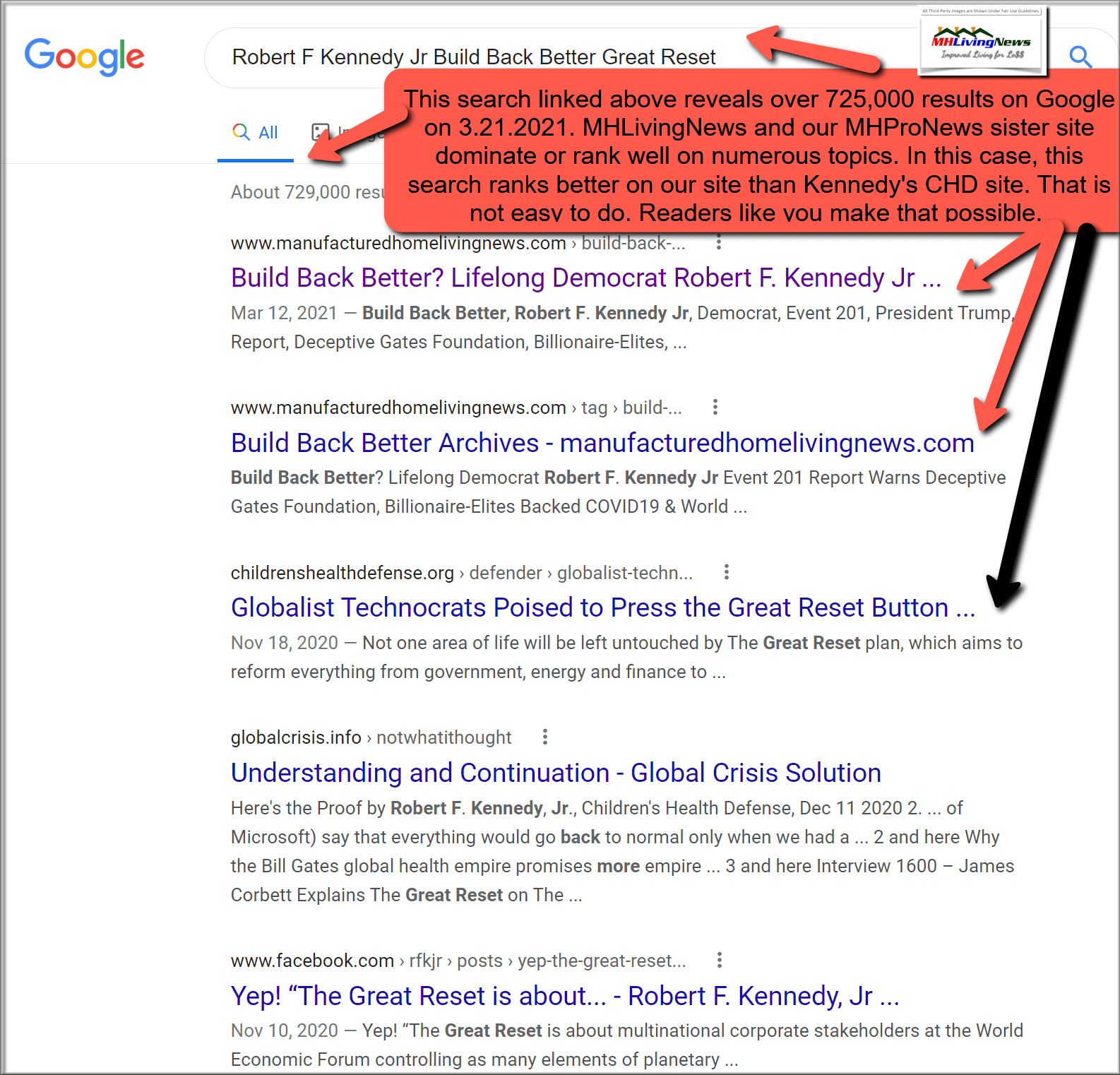The image size is (1120, 1075).
Task: Open three-dot menu beside globalcrisis.info result
Action: (544, 737)
